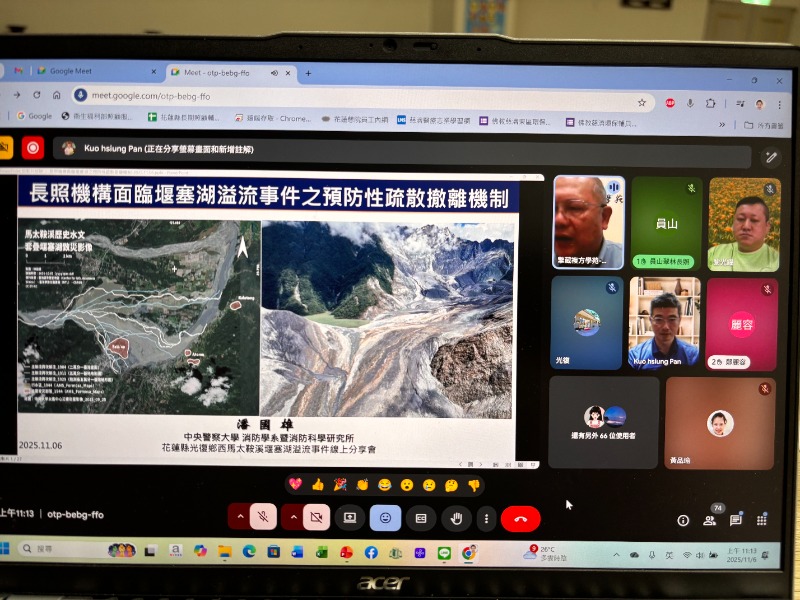Open the in-call chat panel
This screenshot has width=800, height=600.
point(736,520)
